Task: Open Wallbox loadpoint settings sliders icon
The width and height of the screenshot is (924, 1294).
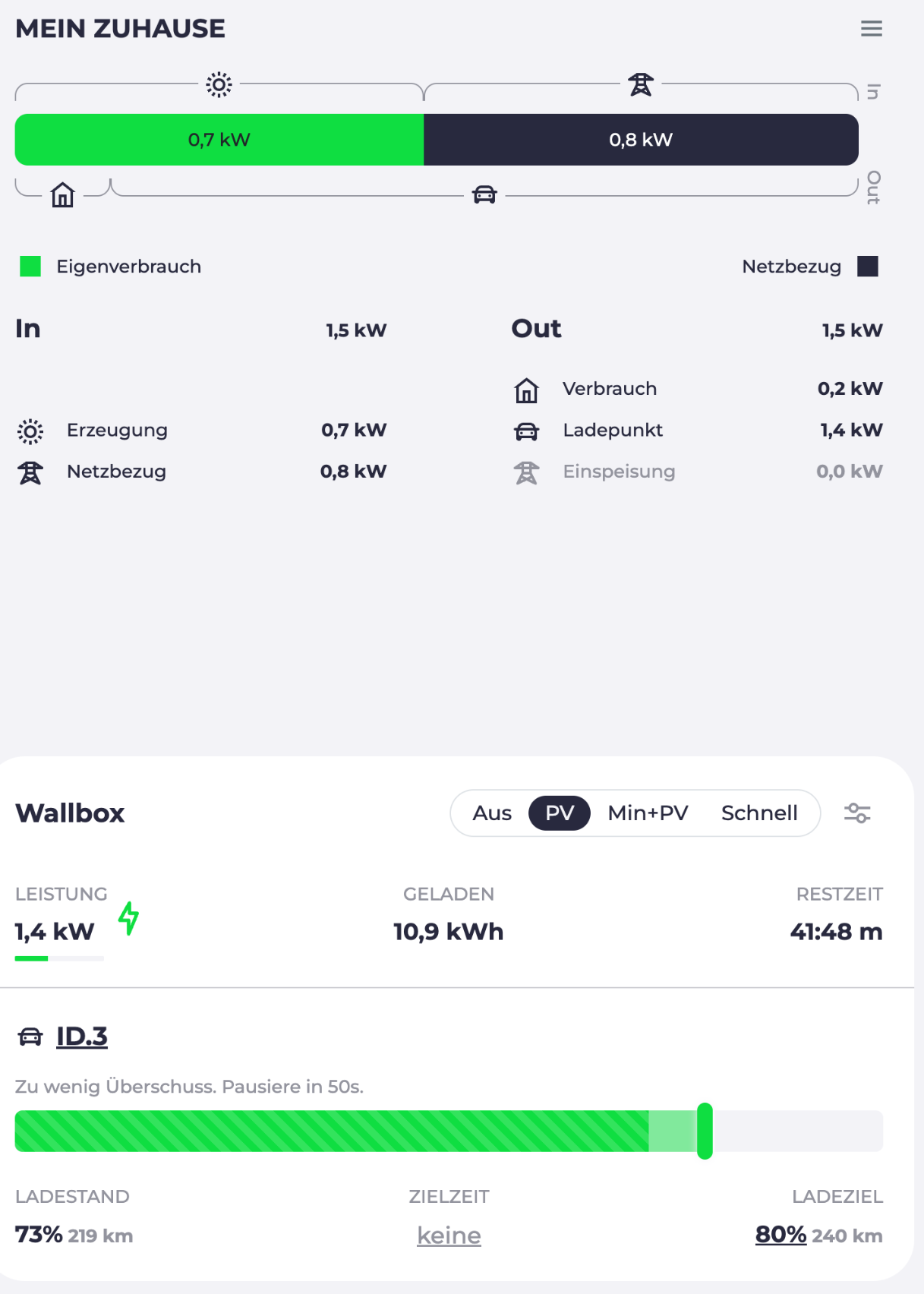Action: coord(857,813)
